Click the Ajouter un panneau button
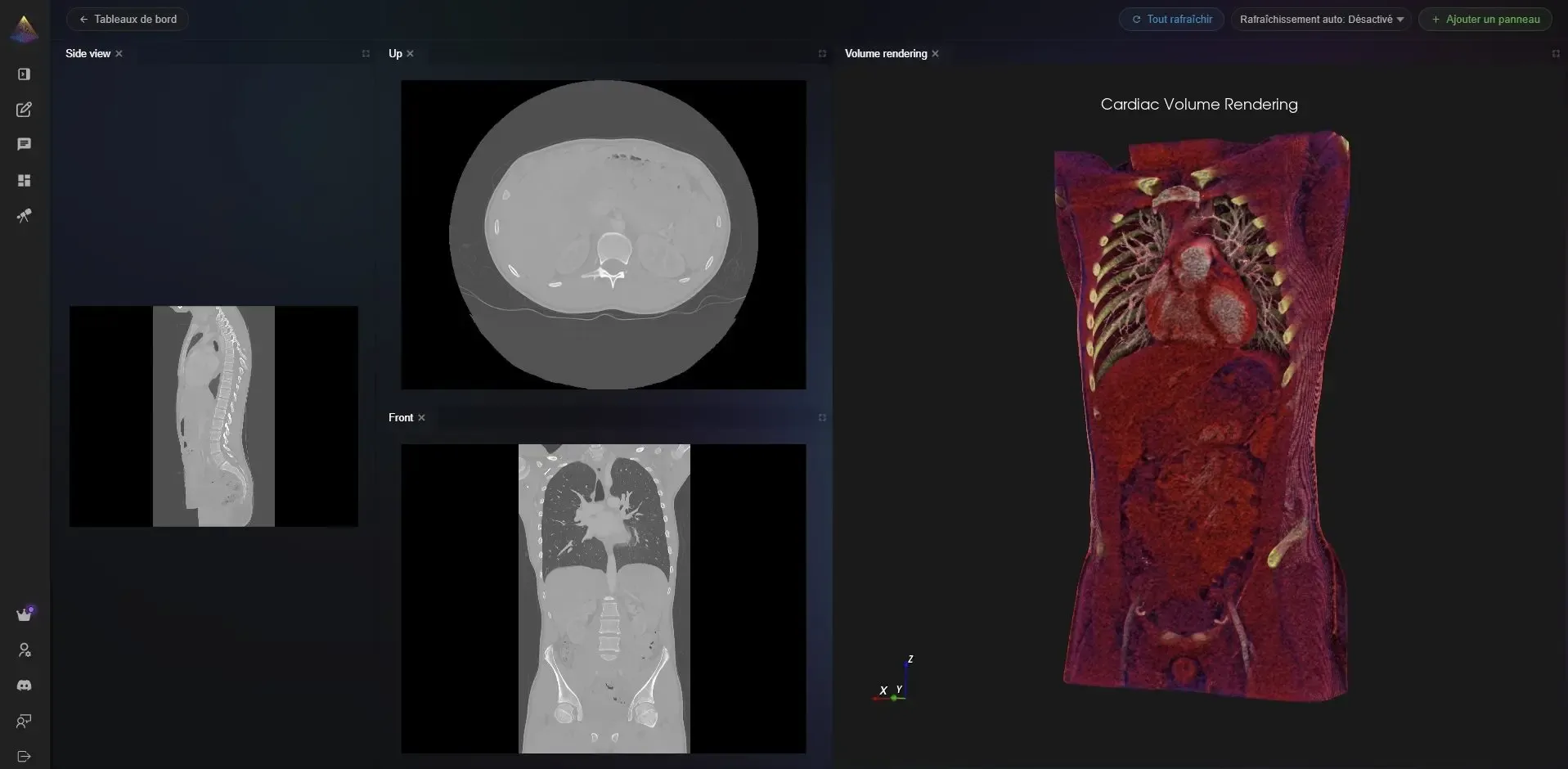1568x769 pixels. 1485,19
